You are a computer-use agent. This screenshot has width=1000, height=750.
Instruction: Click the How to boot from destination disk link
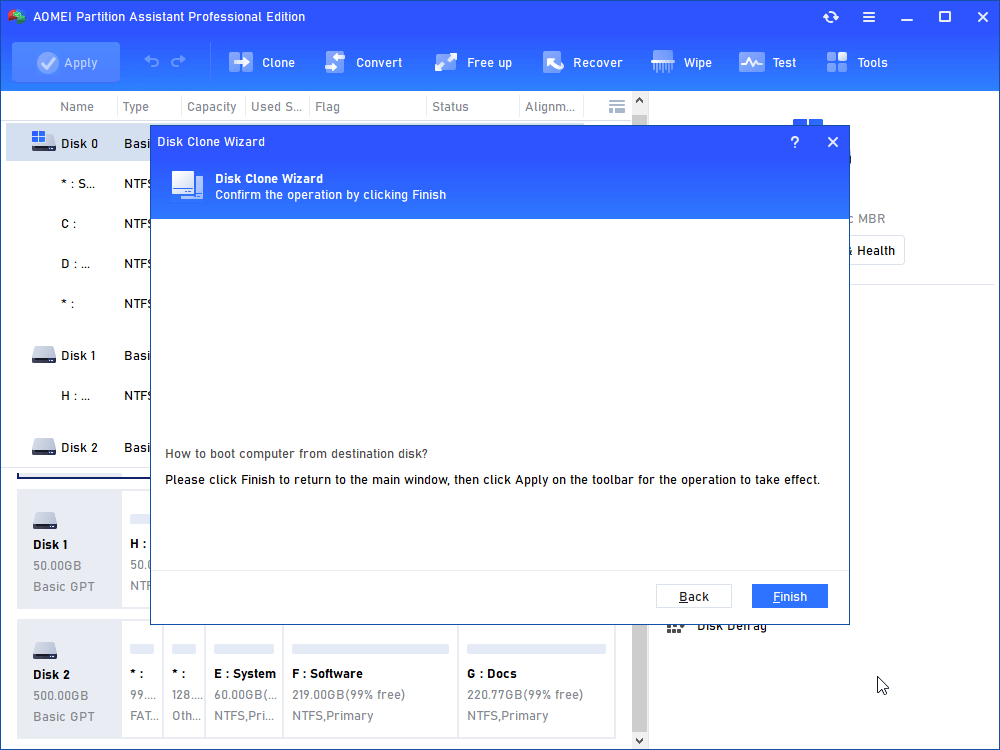coord(296,453)
